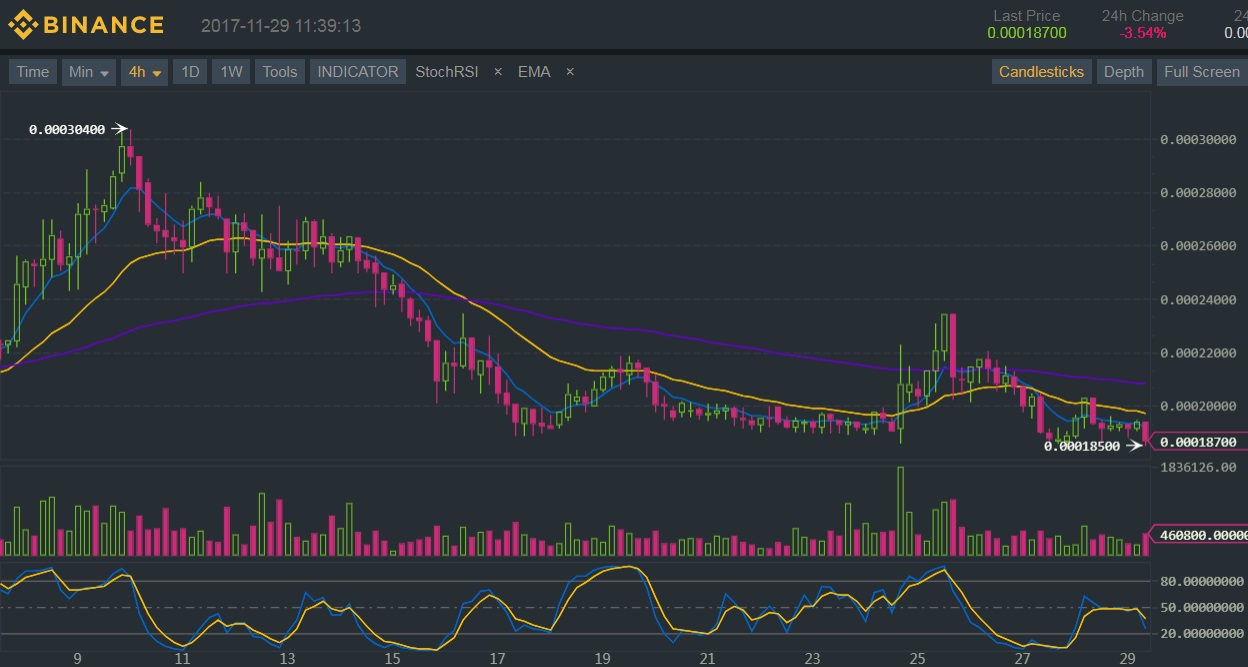Toggle the Candlesticks chart view
1248x667 pixels.
point(1041,72)
